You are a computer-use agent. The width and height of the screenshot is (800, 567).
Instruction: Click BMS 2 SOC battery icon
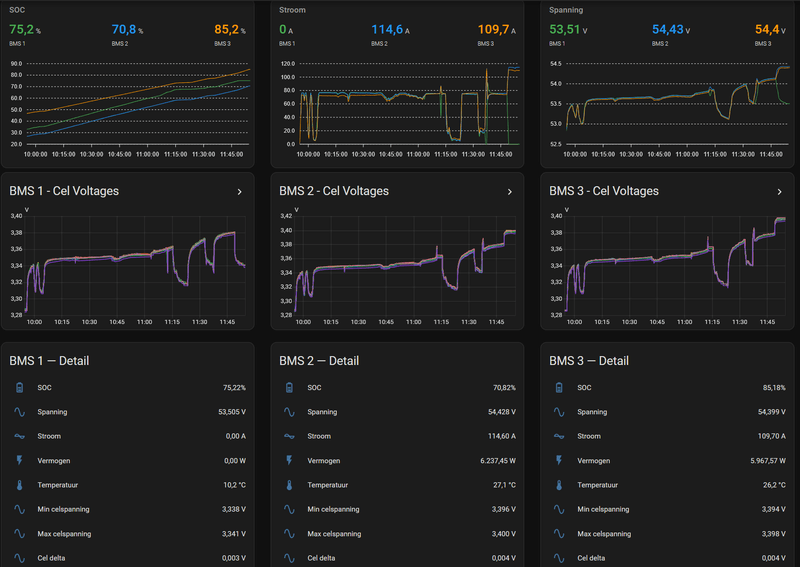tap(289, 387)
